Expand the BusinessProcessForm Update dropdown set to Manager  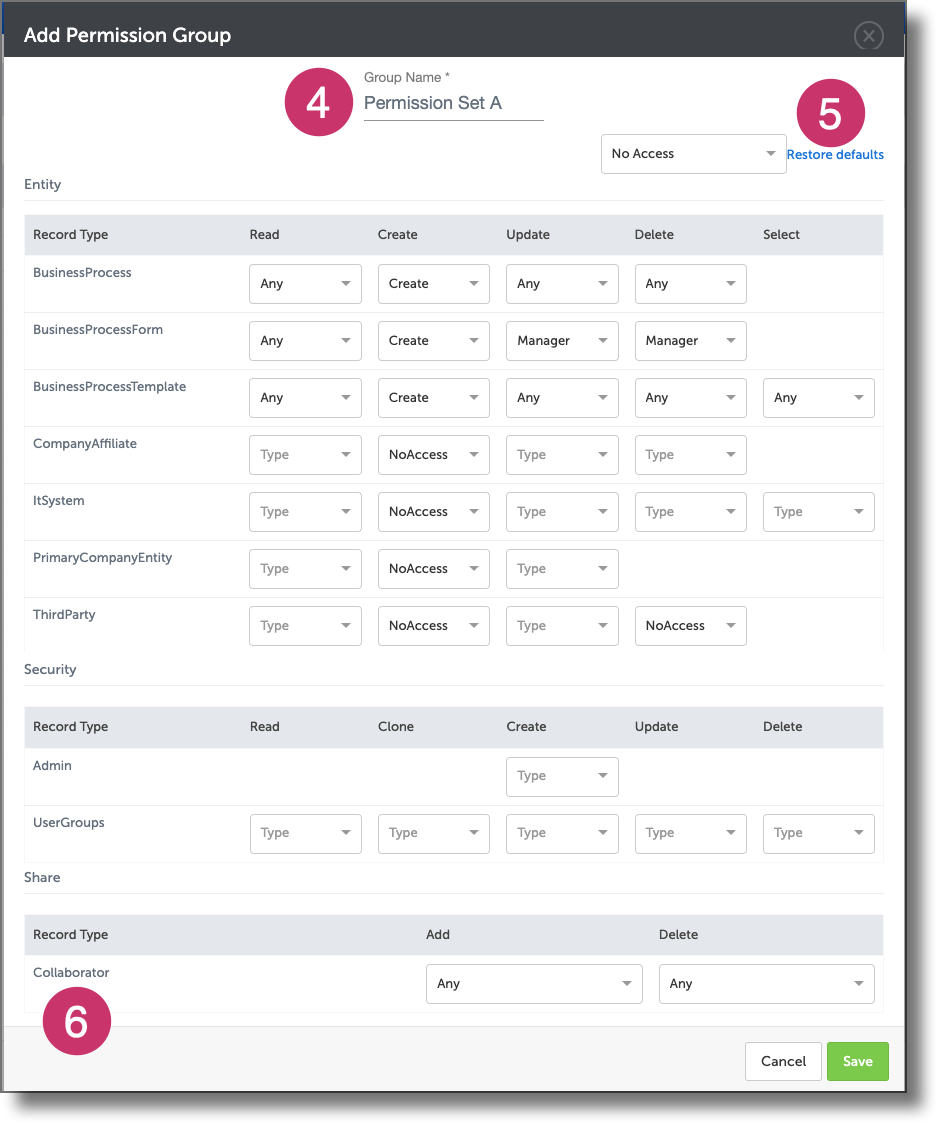(562, 341)
